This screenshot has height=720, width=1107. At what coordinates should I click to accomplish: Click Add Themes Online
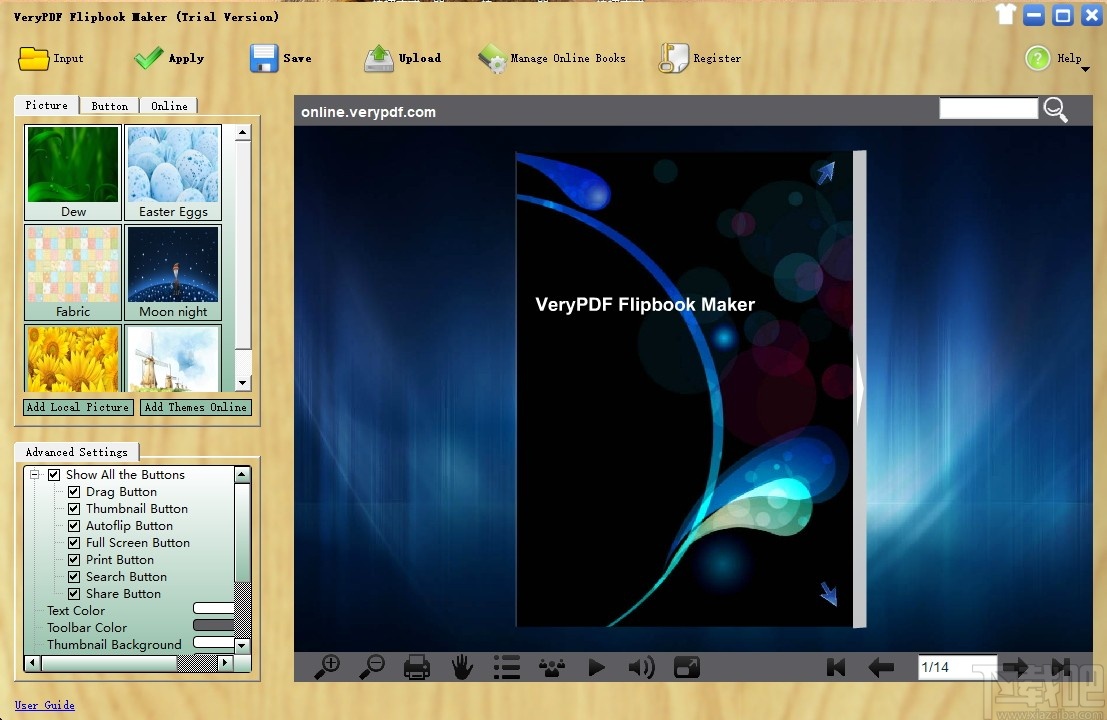pyautogui.click(x=195, y=407)
